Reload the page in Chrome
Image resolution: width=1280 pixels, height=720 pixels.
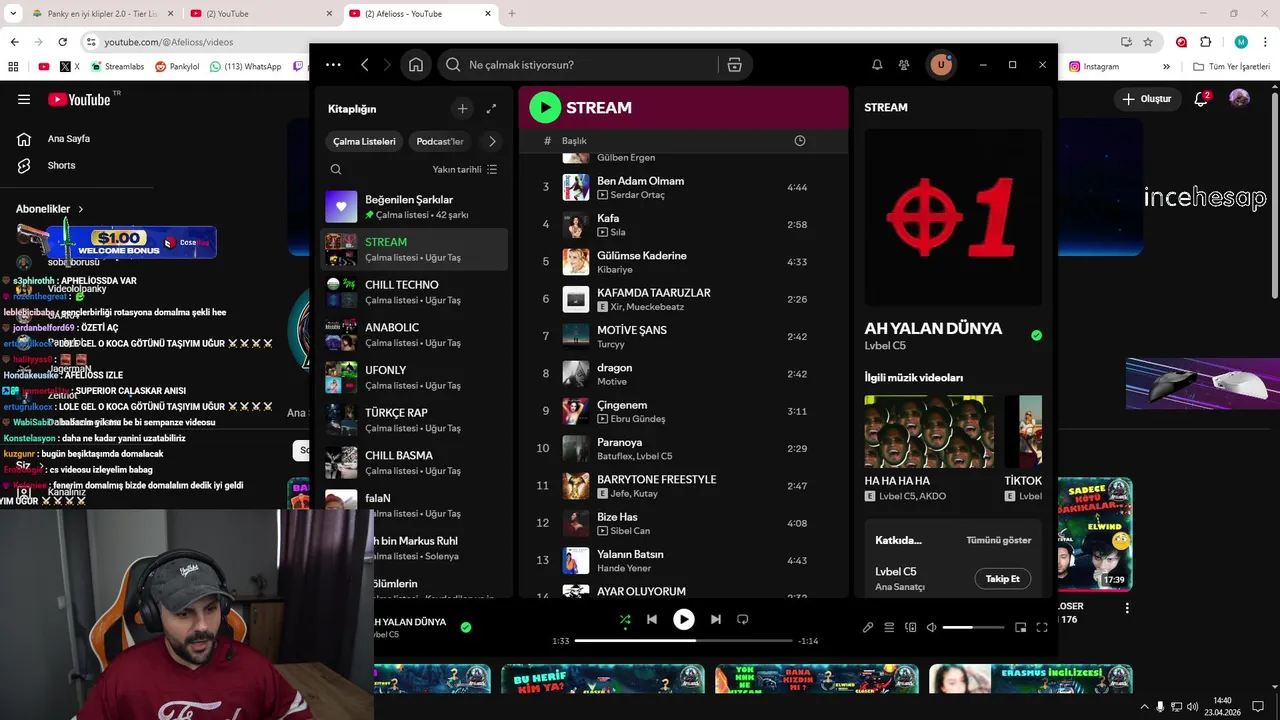[62, 42]
